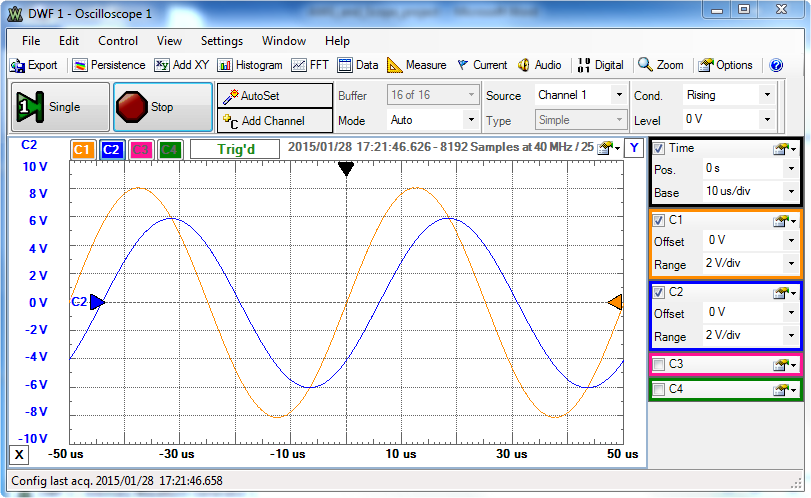This screenshot has height=498, width=811.
Task: Select the green C4 channel tab
Action: 170,150
